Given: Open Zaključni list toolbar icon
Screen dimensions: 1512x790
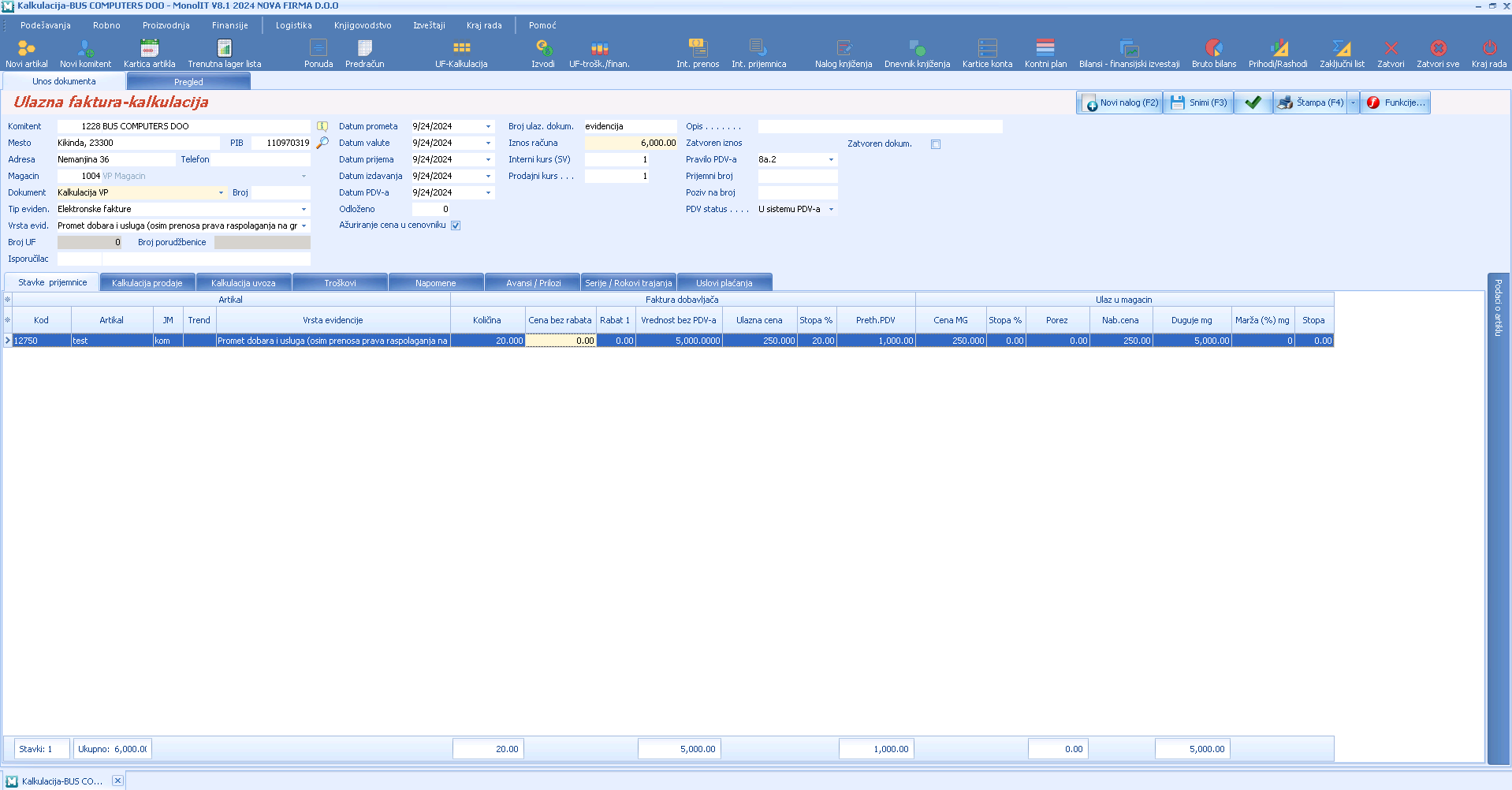Looking at the screenshot, I should tap(1343, 54).
